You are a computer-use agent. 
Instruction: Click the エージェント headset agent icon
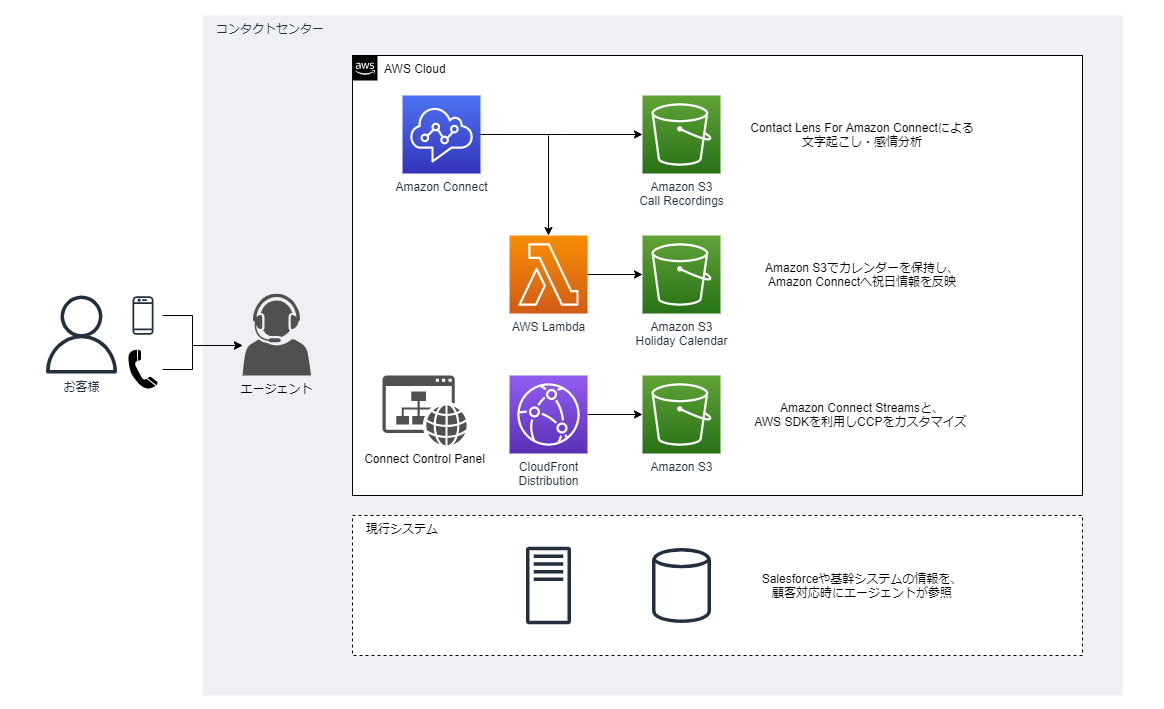click(276, 335)
